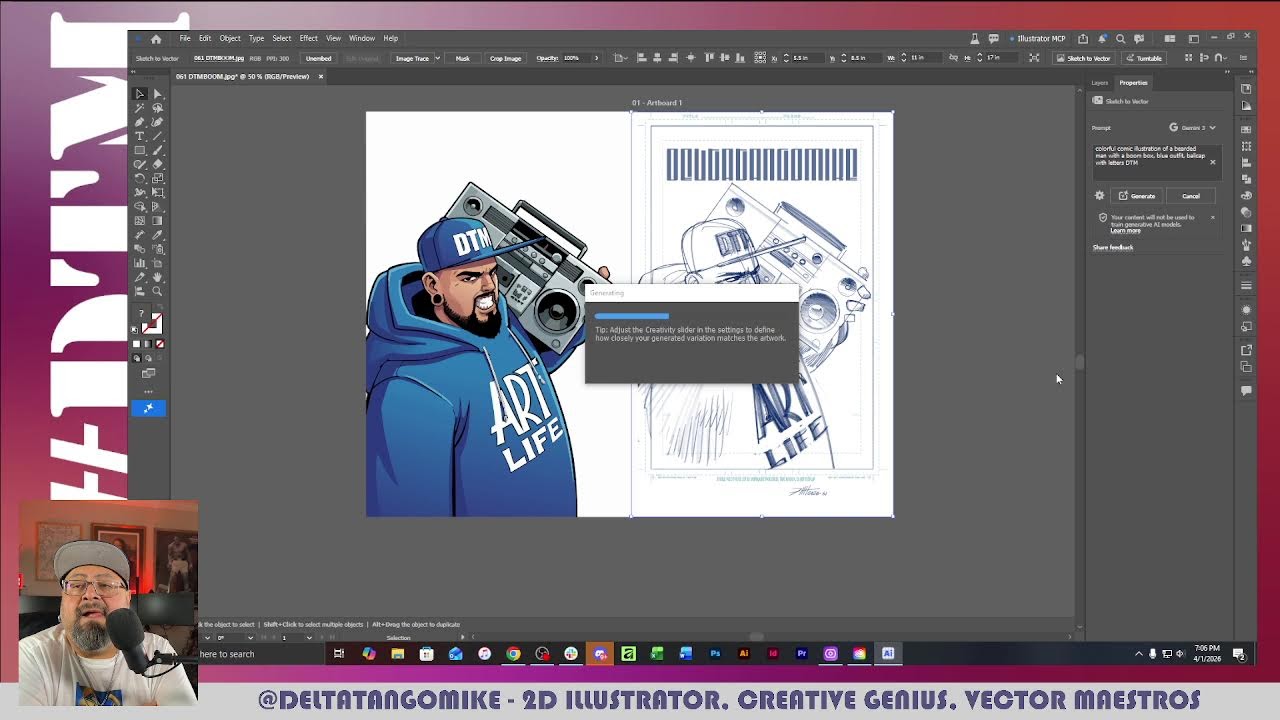
Task: Open the Object menu
Action: click(x=230, y=38)
